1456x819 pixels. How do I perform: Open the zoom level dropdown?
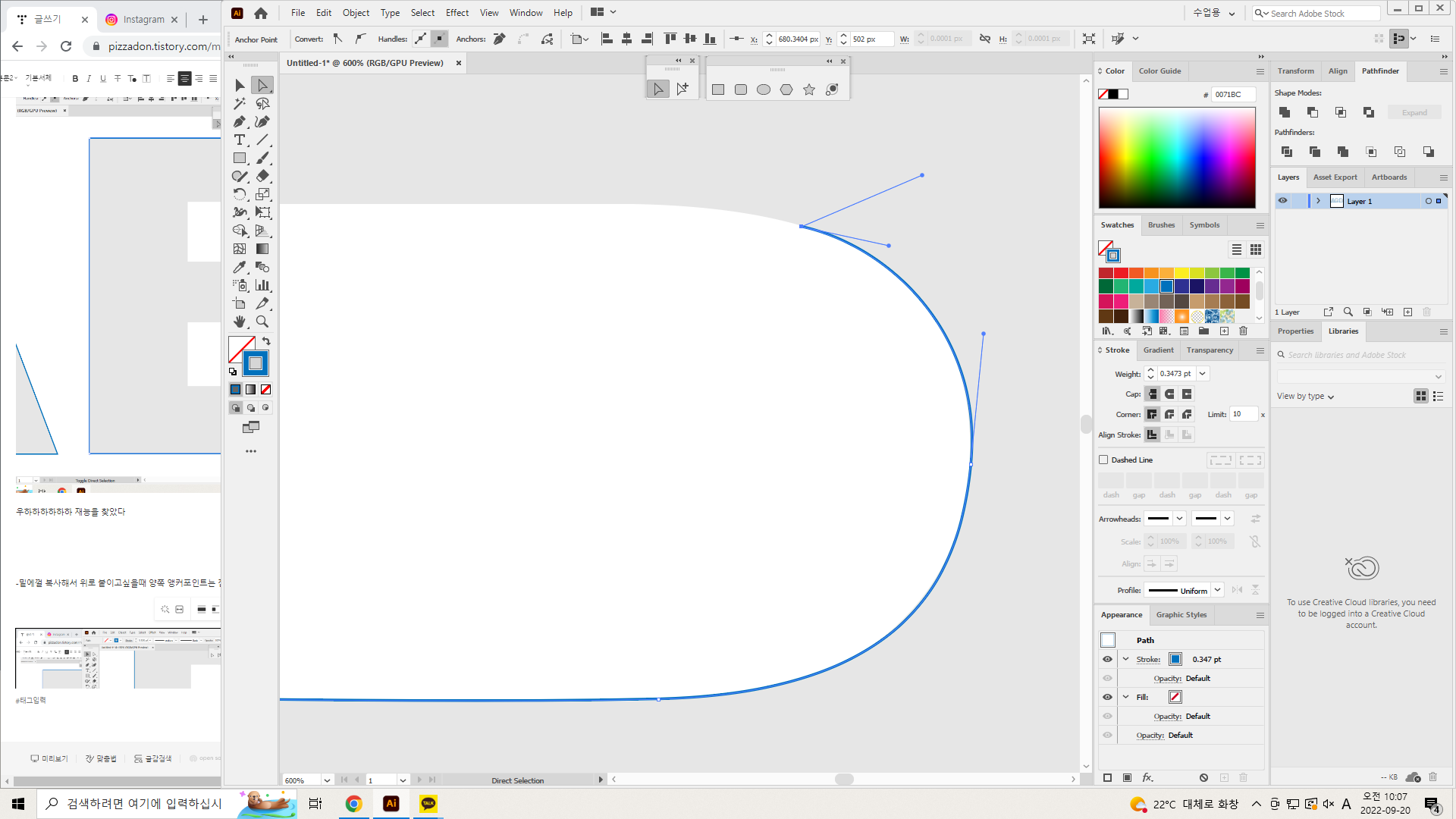pyautogui.click(x=327, y=780)
